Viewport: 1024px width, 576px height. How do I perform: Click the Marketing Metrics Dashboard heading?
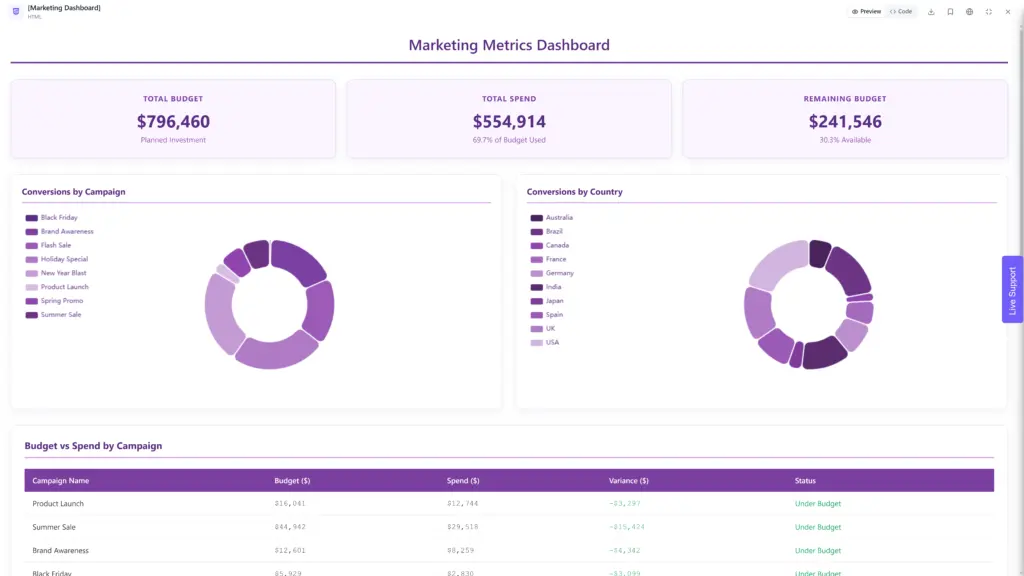509,45
